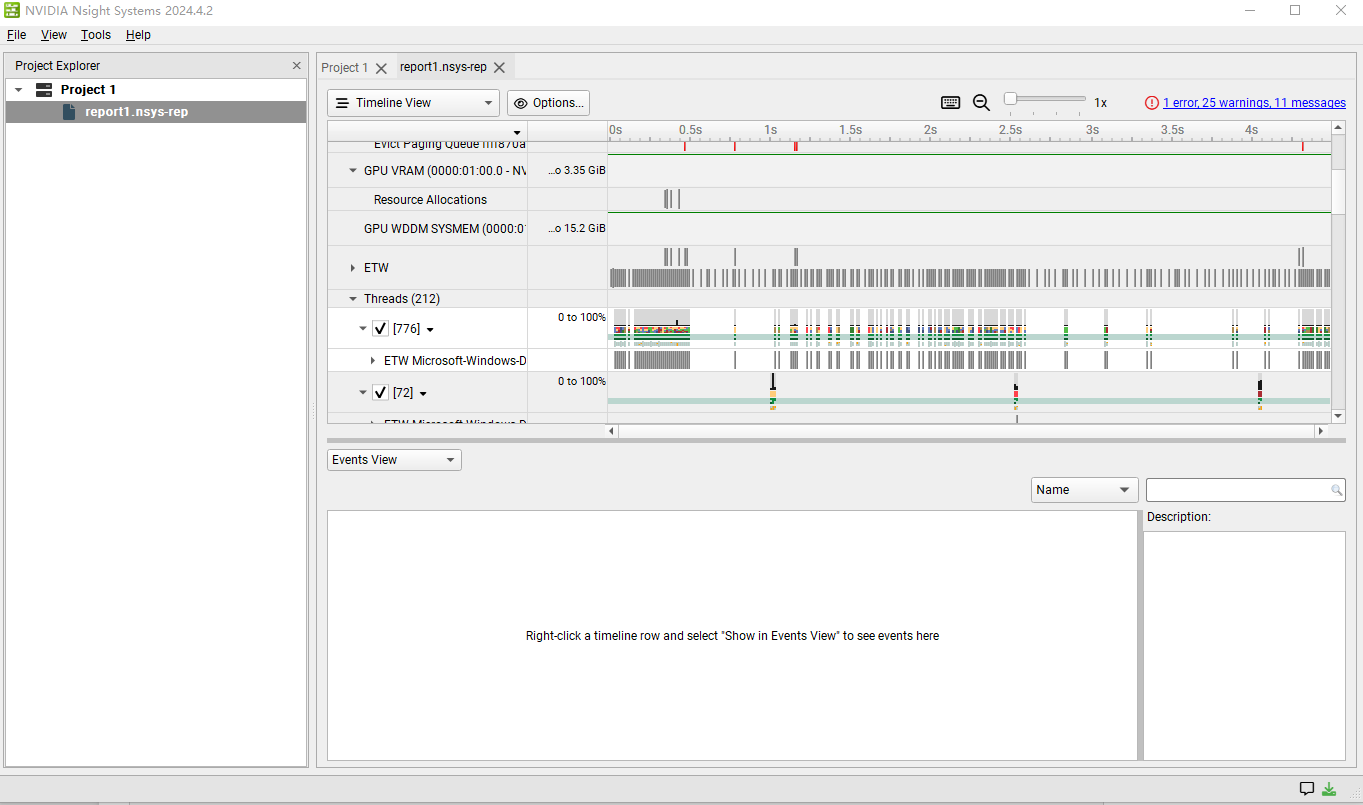Click the horizontal scrollbar left arrow
Image resolution: width=1363 pixels, height=805 pixels.
click(x=613, y=431)
